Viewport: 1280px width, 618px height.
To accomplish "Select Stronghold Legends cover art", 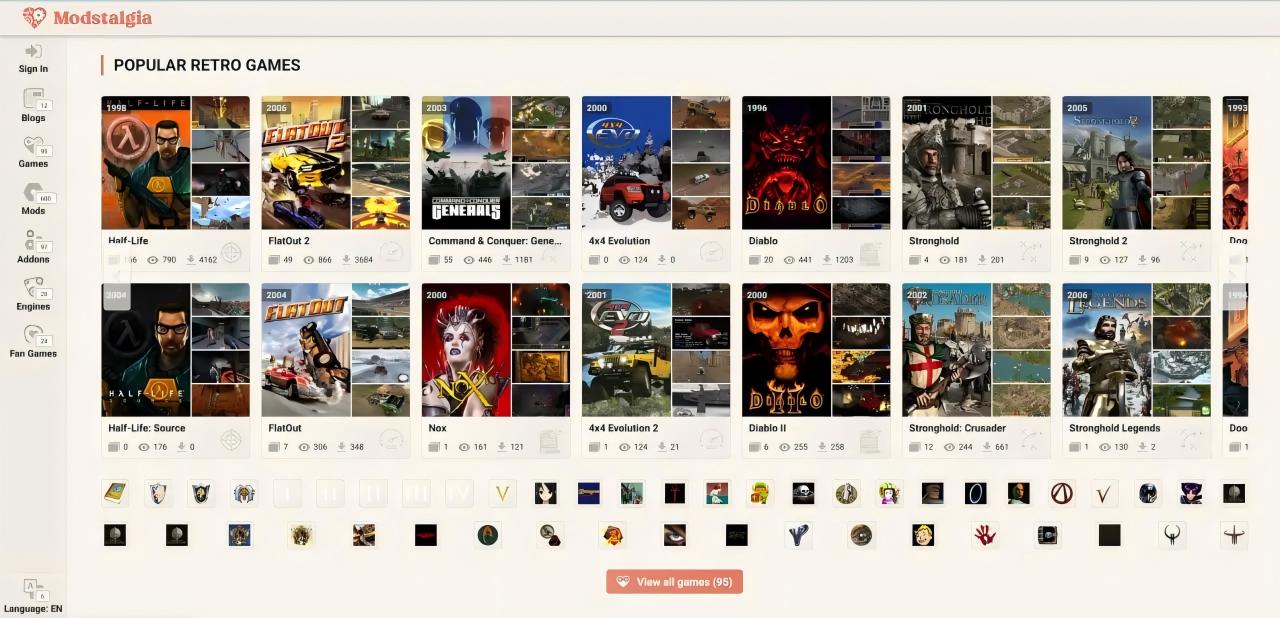I will (1106, 350).
